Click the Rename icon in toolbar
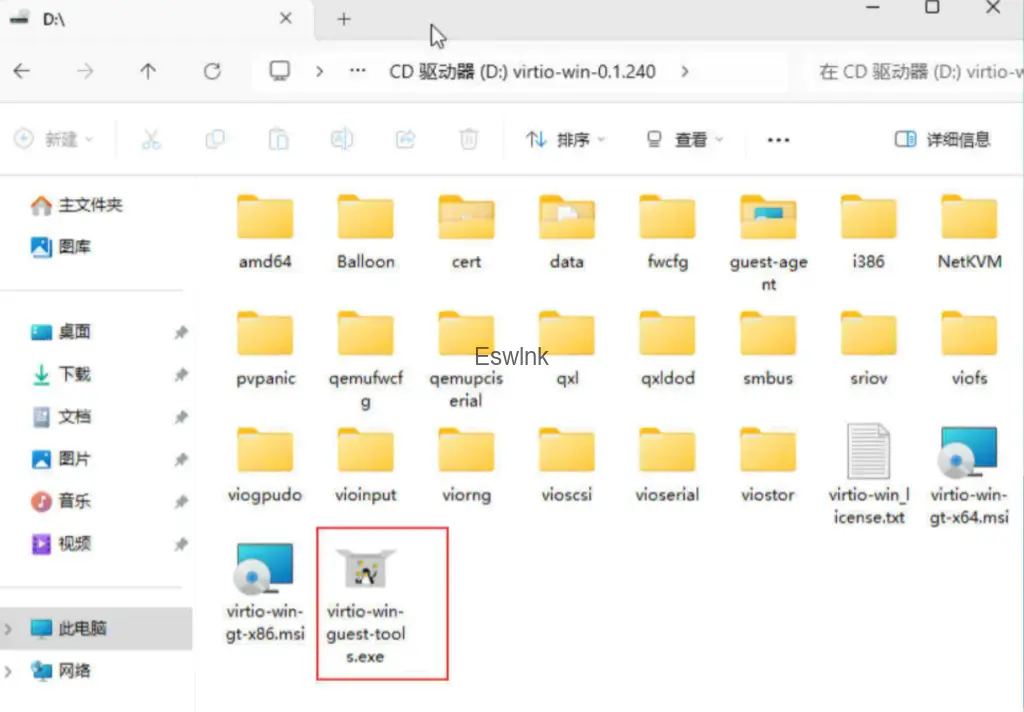Image resolution: width=1024 pixels, height=712 pixels. [342, 140]
